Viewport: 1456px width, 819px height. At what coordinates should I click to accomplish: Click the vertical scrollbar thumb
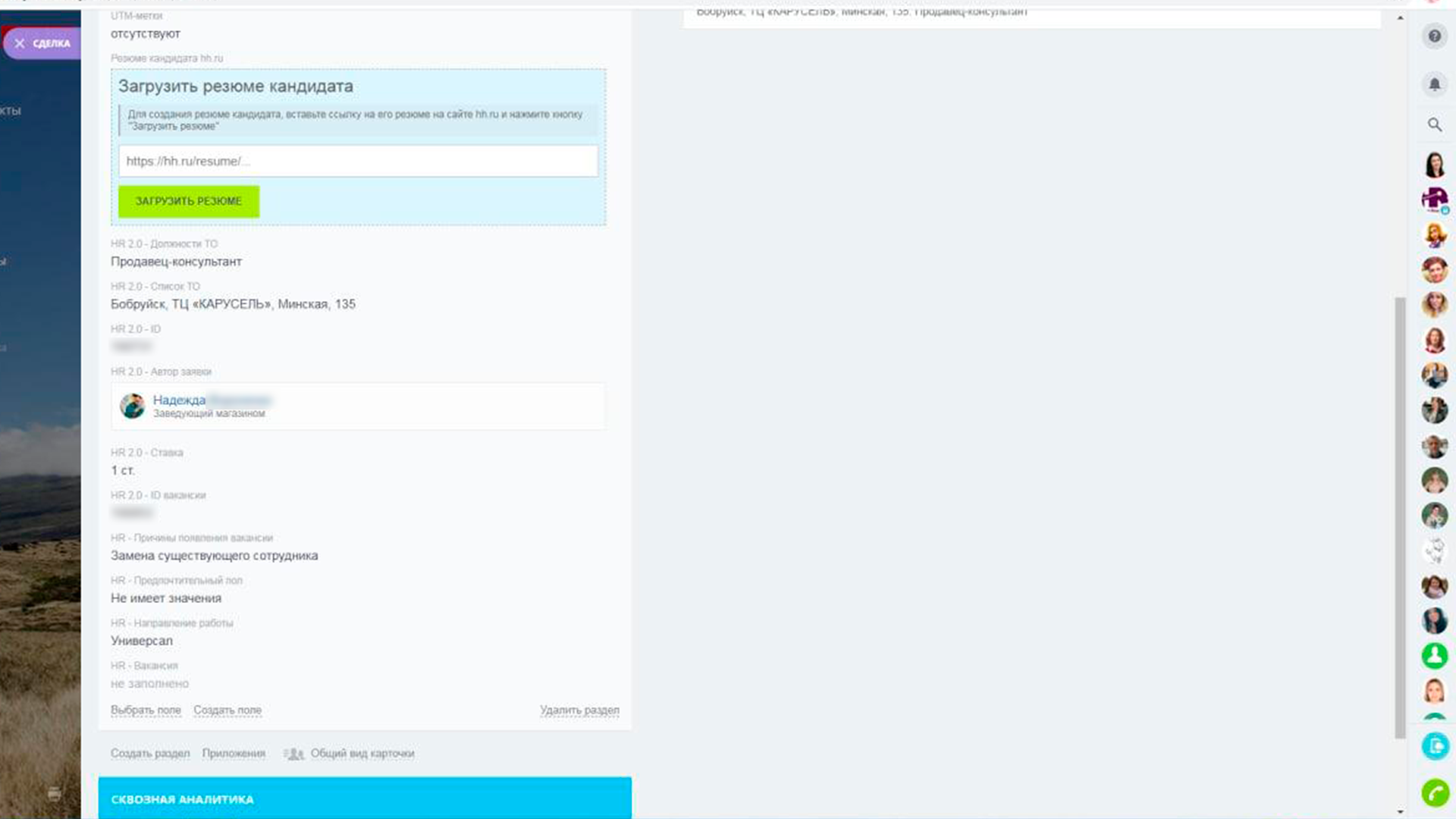(x=1400, y=516)
